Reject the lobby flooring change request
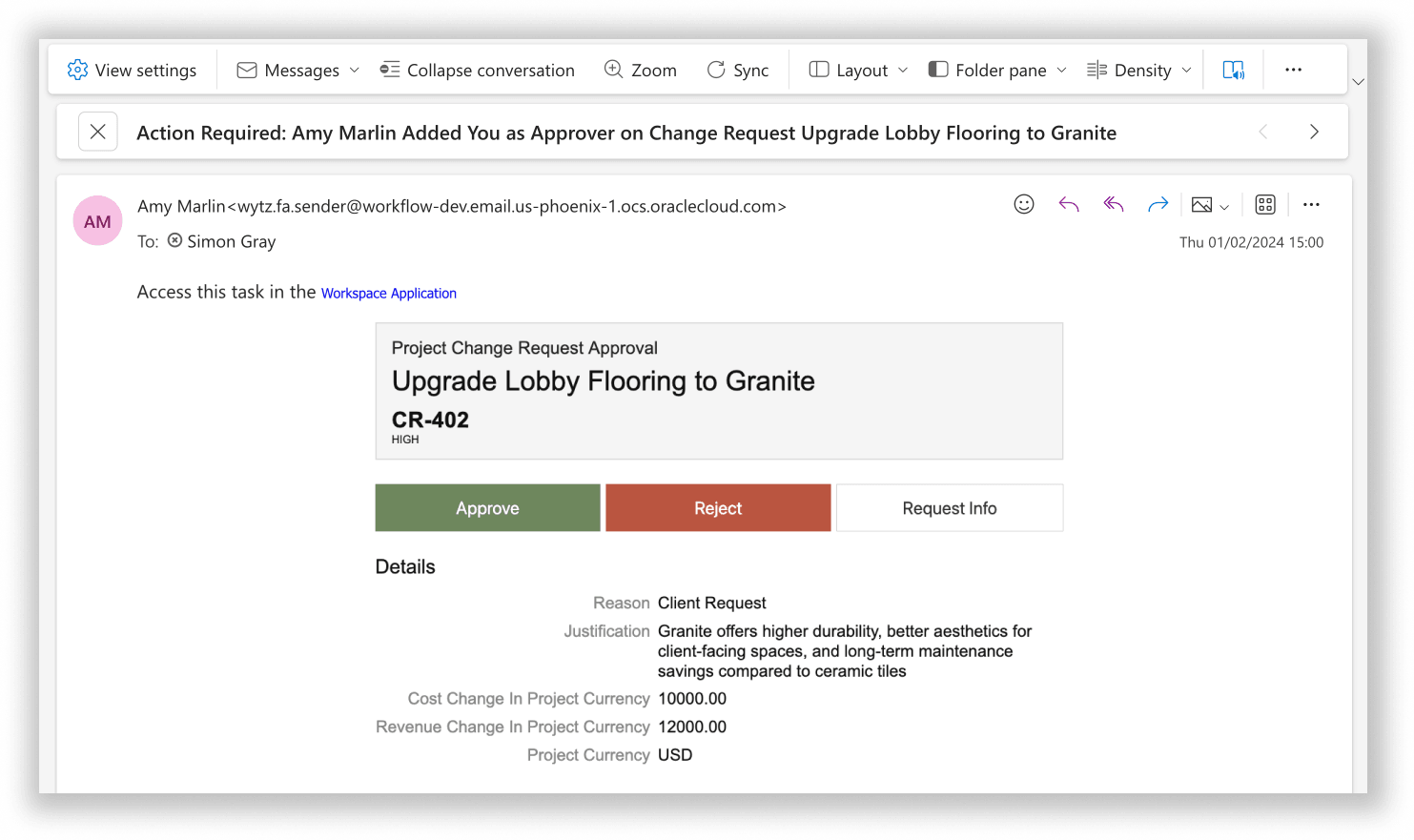 [x=717, y=507]
